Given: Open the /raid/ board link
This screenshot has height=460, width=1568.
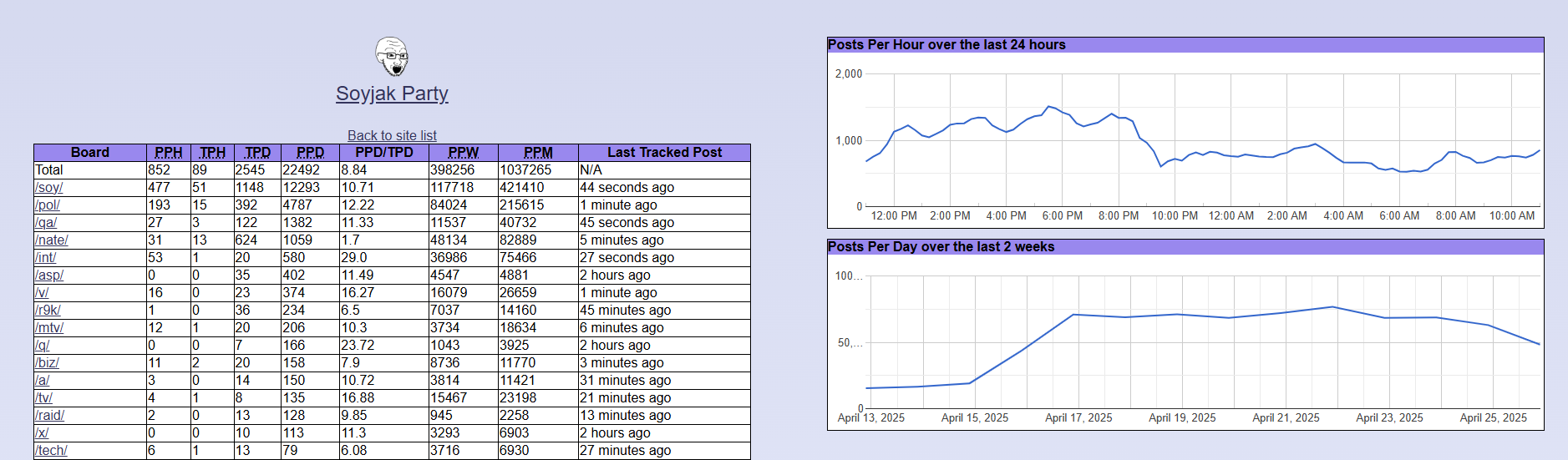Looking at the screenshot, I should click(49, 416).
